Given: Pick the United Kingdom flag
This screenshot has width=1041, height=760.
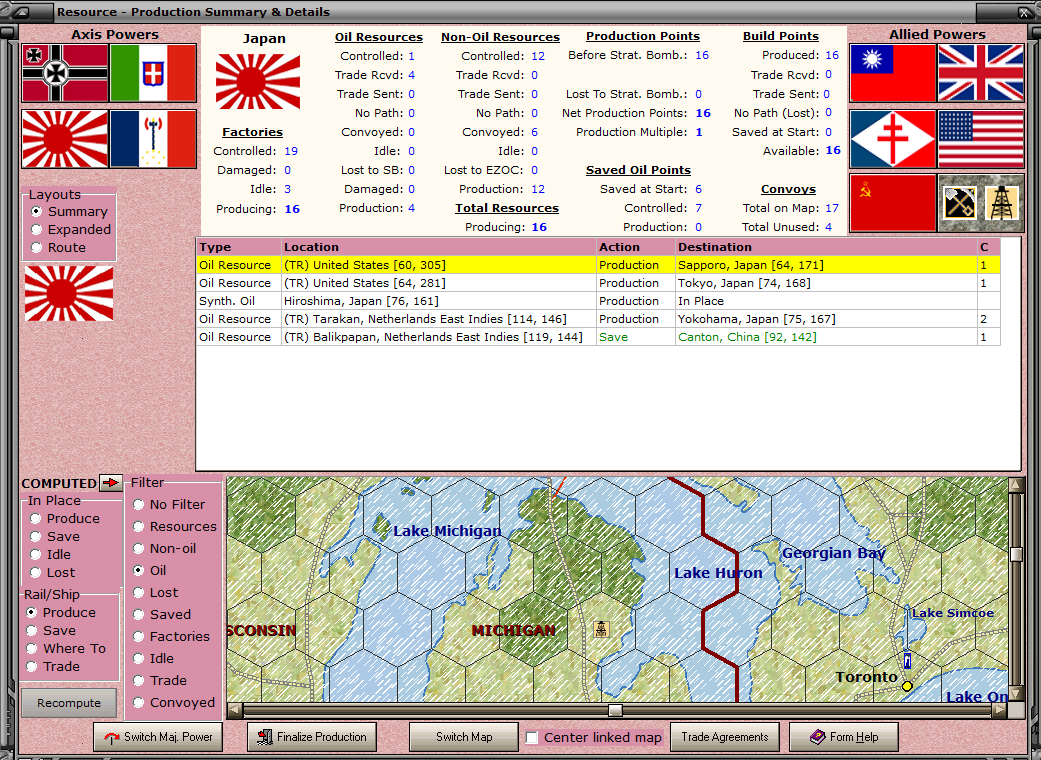Looking at the screenshot, I should coord(981,73).
